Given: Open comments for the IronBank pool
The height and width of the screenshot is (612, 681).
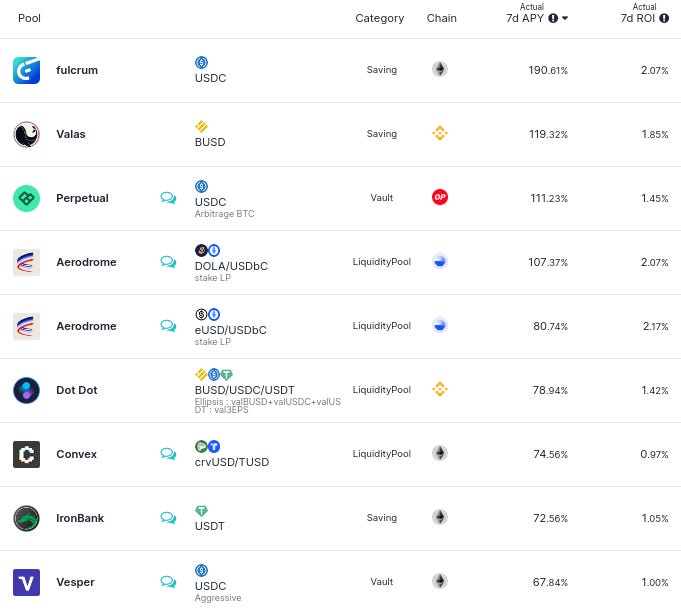Looking at the screenshot, I should [168, 518].
